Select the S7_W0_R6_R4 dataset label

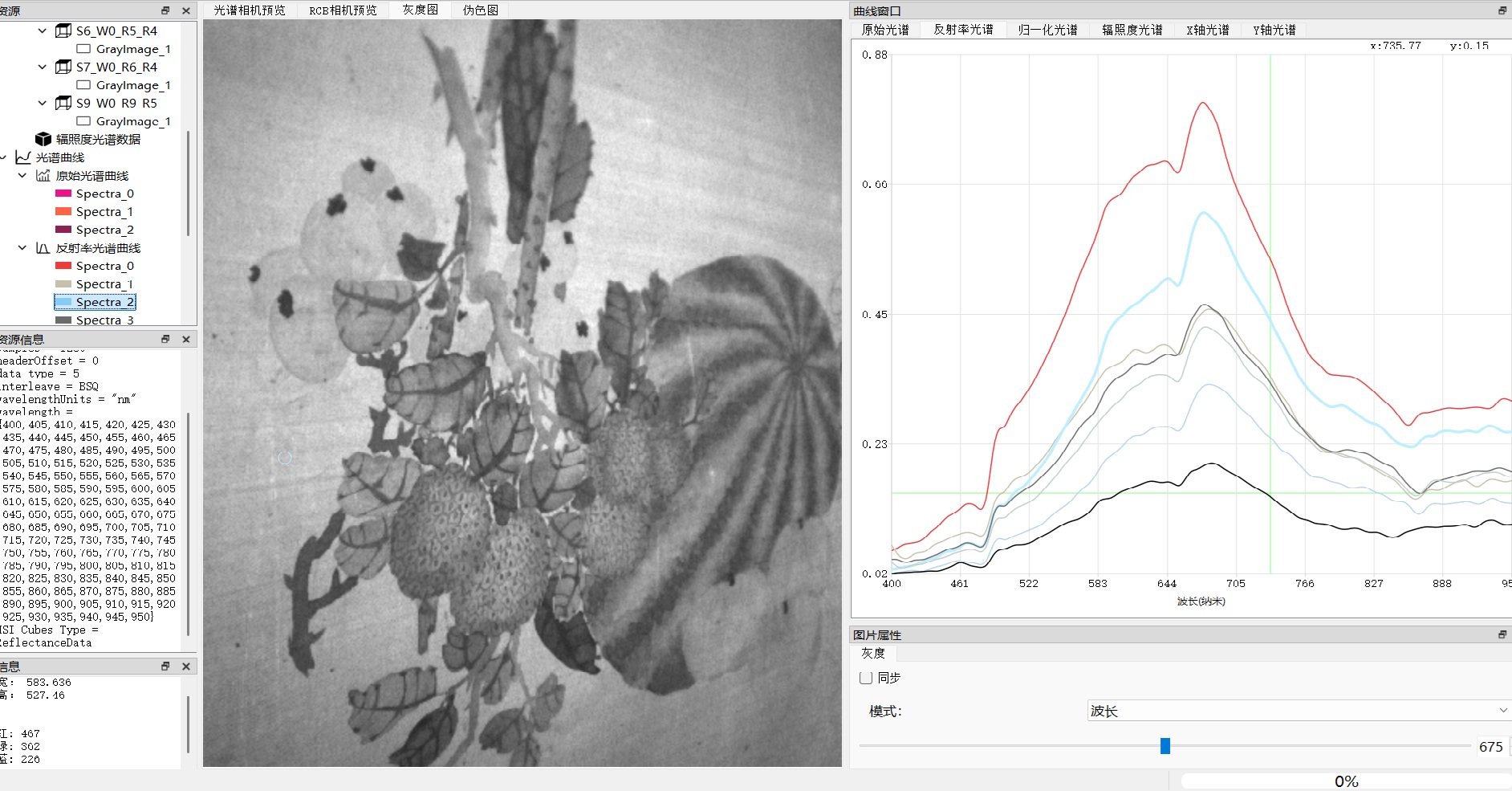click(116, 67)
